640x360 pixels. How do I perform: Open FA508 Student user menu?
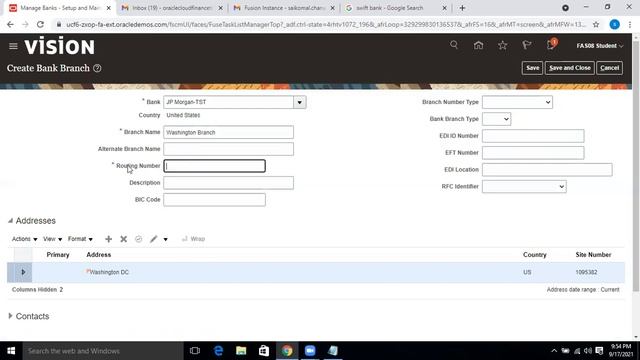click(600, 46)
